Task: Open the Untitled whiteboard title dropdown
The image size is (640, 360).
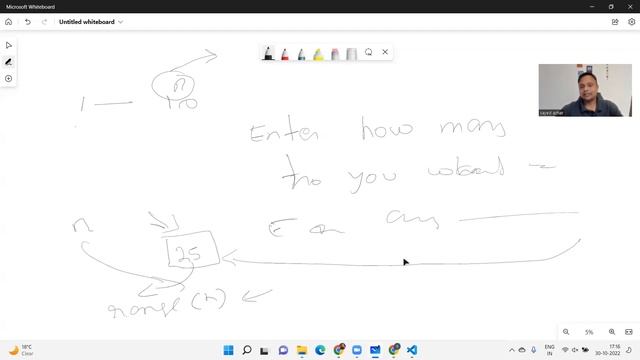Action: [x=91, y=22]
